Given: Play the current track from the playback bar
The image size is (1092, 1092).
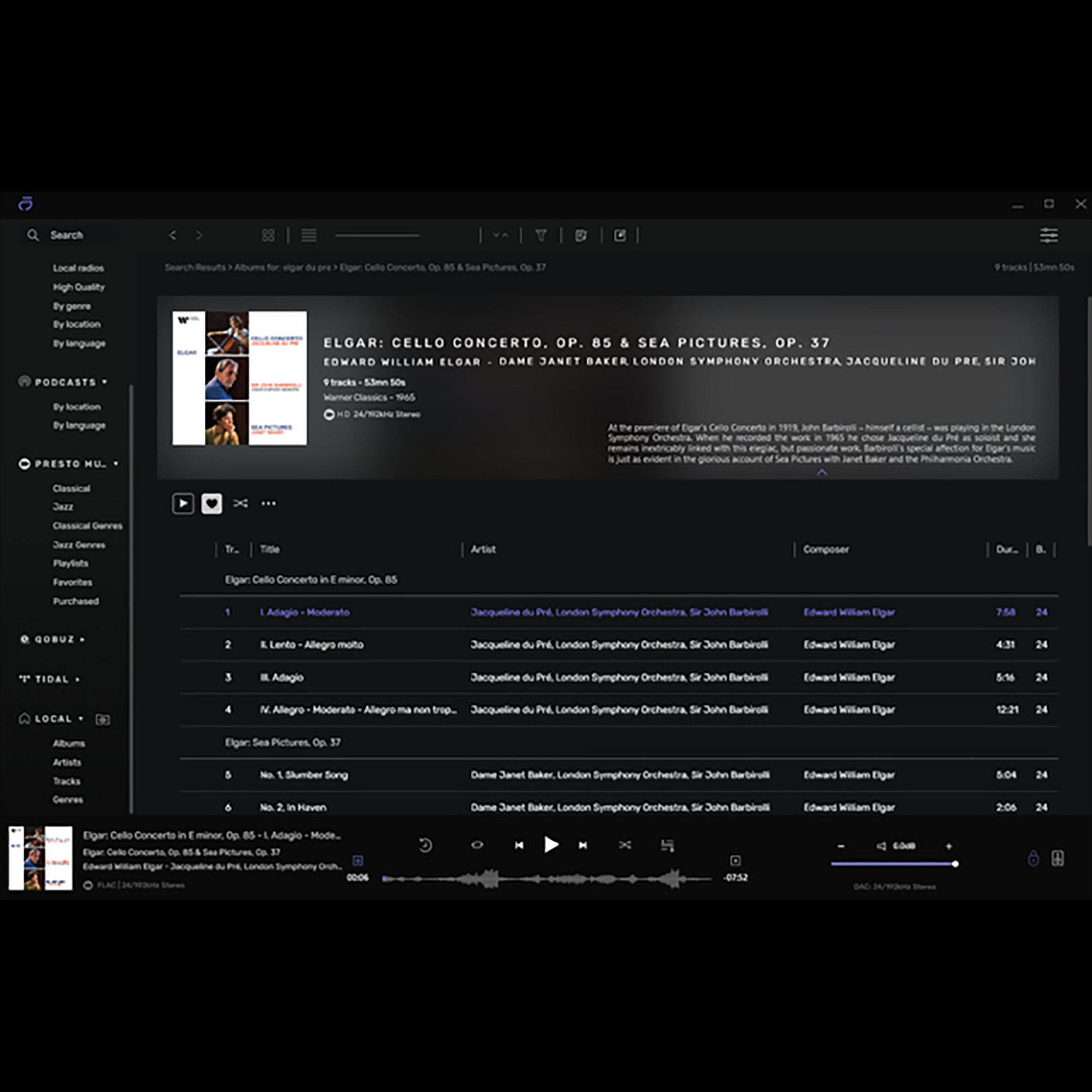Looking at the screenshot, I should pyautogui.click(x=550, y=845).
